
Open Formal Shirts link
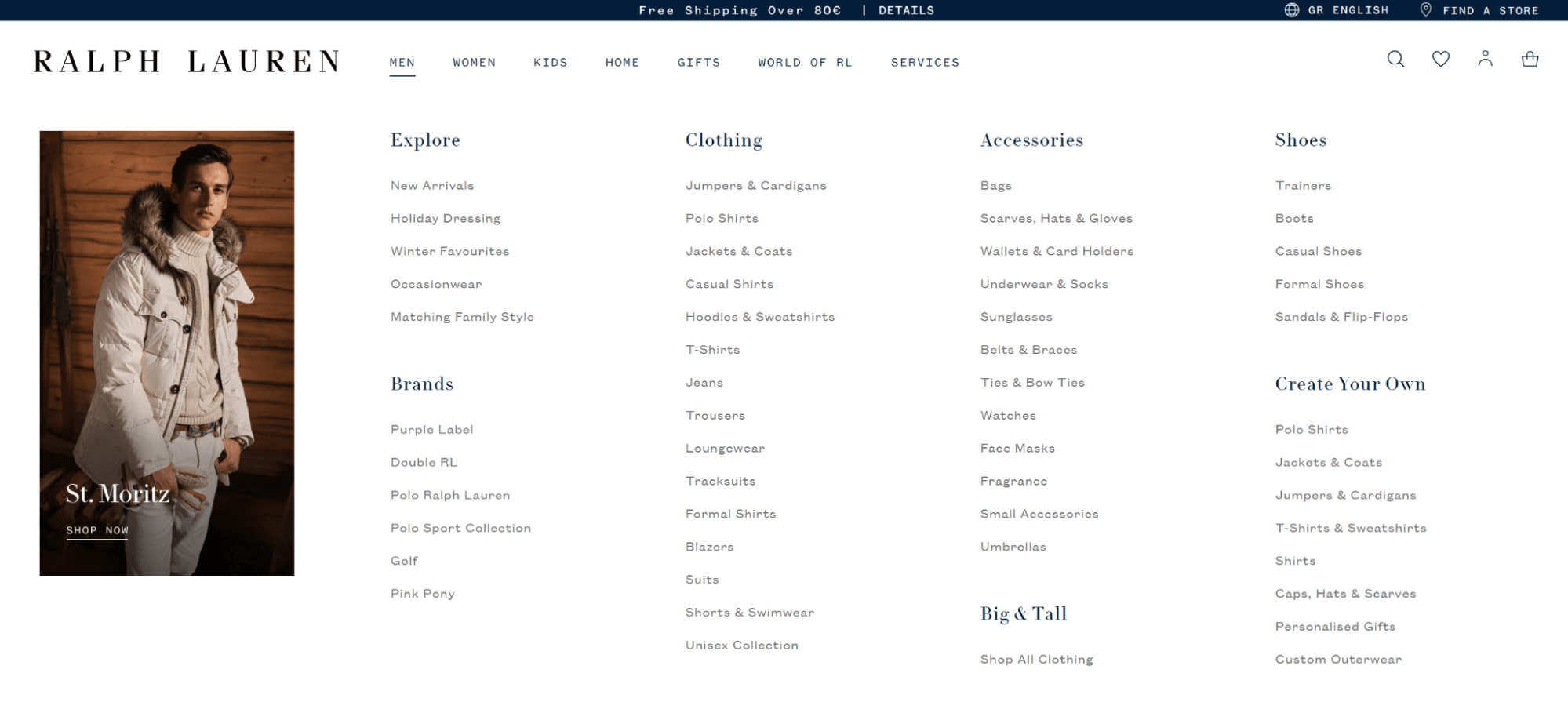[730, 514]
